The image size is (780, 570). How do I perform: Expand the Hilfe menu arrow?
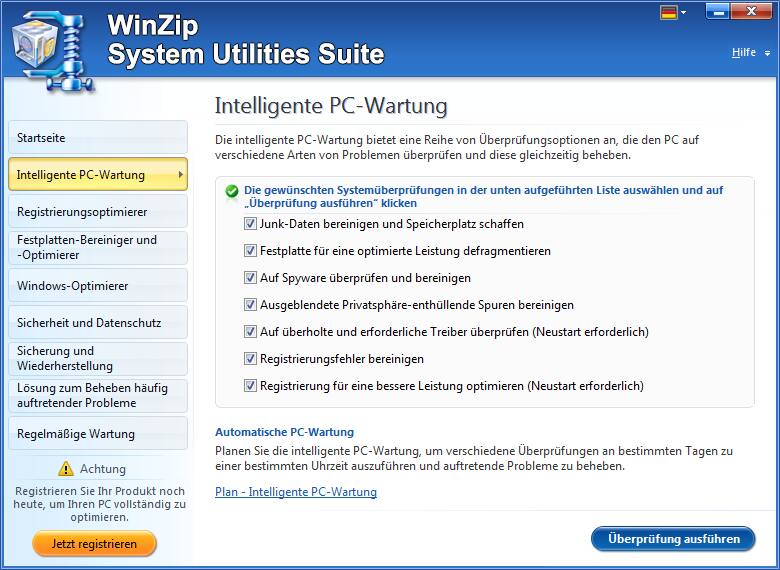point(767,53)
